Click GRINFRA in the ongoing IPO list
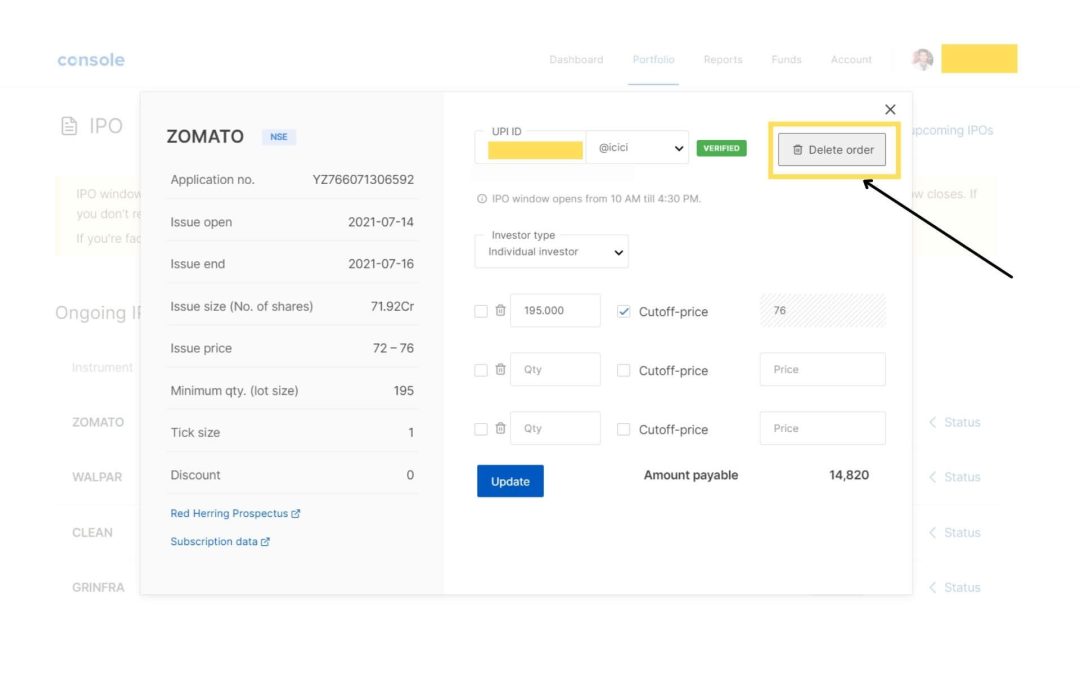 [98, 588]
